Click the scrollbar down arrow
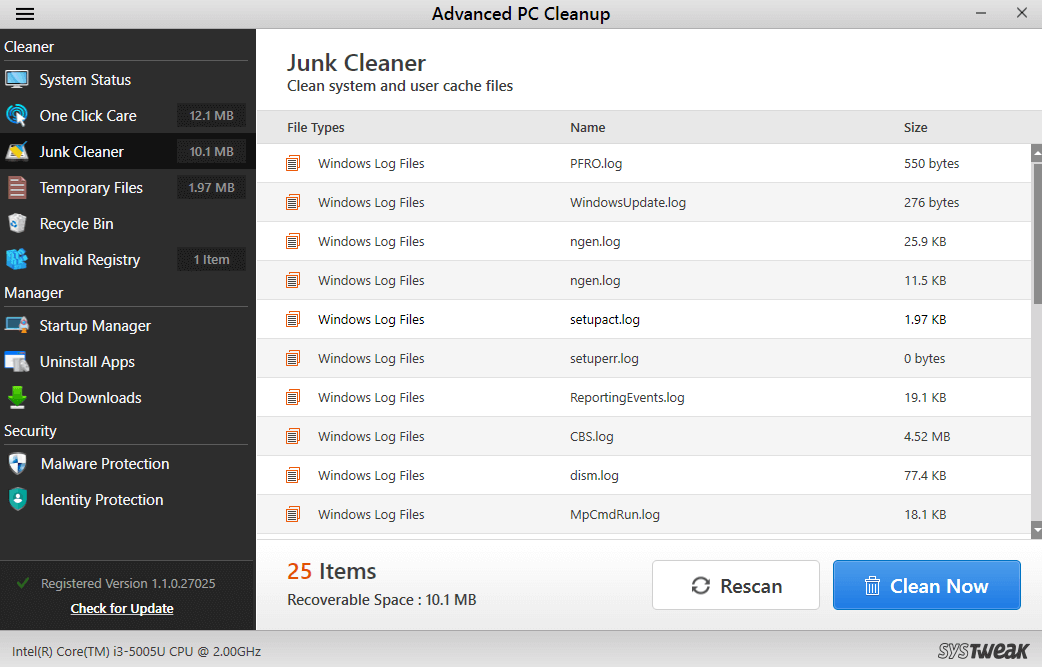Viewport: 1042px width, 667px height. 1035,529
